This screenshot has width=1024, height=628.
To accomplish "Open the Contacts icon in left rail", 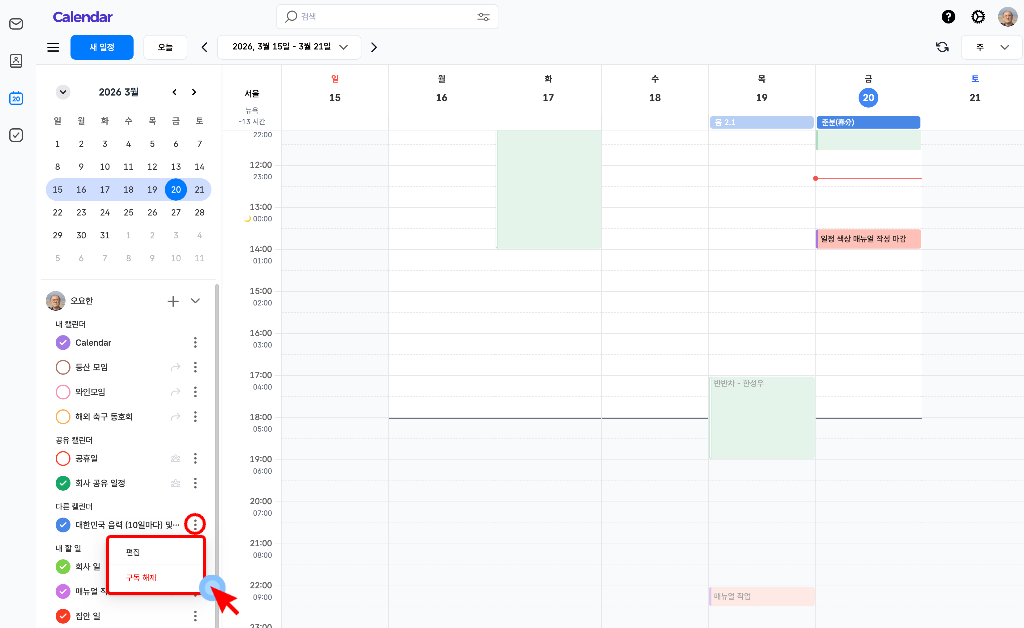I will coord(16,61).
